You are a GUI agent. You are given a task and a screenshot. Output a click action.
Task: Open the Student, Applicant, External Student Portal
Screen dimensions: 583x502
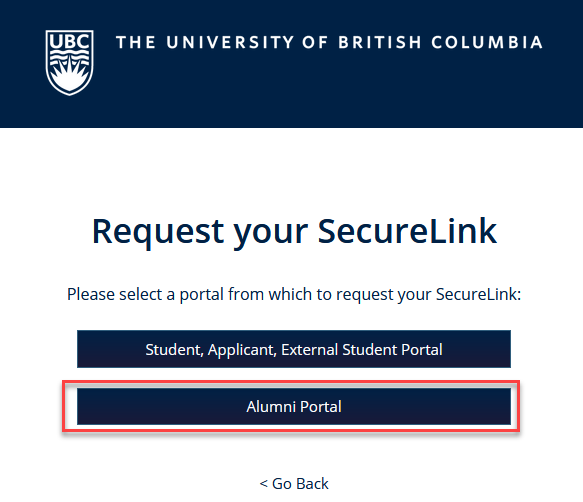(294, 349)
